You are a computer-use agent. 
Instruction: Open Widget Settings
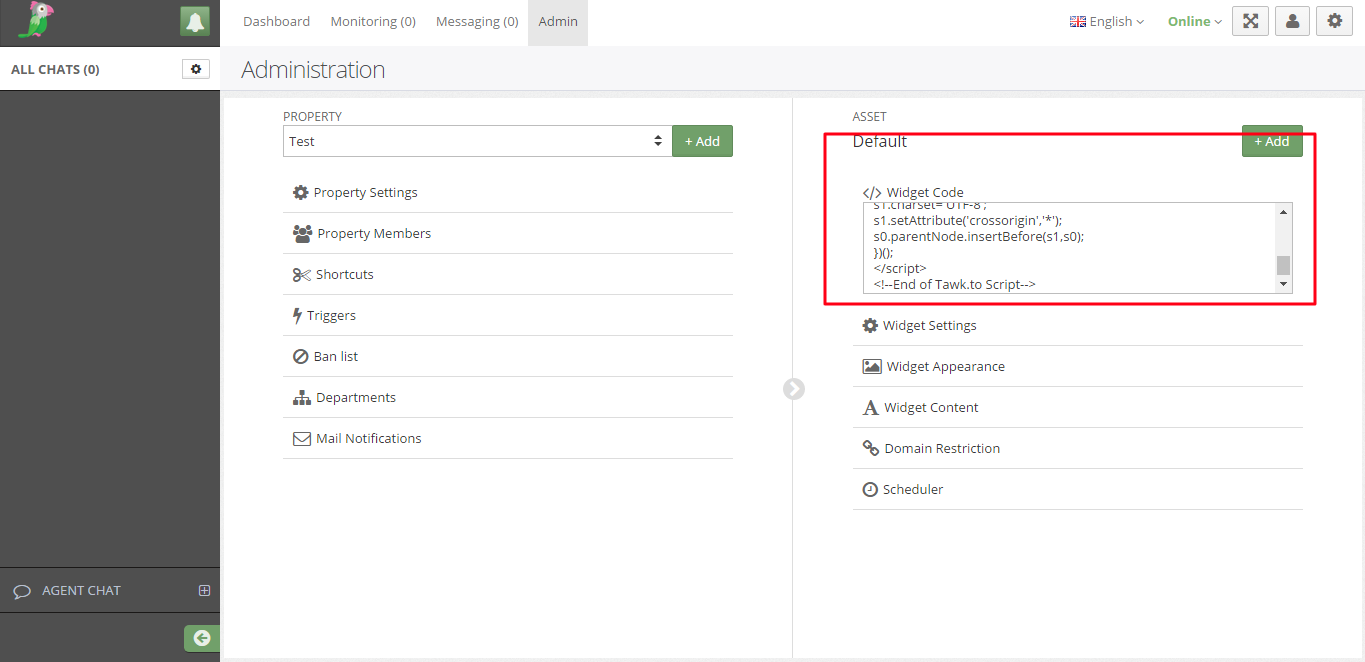[x=1078, y=325]
